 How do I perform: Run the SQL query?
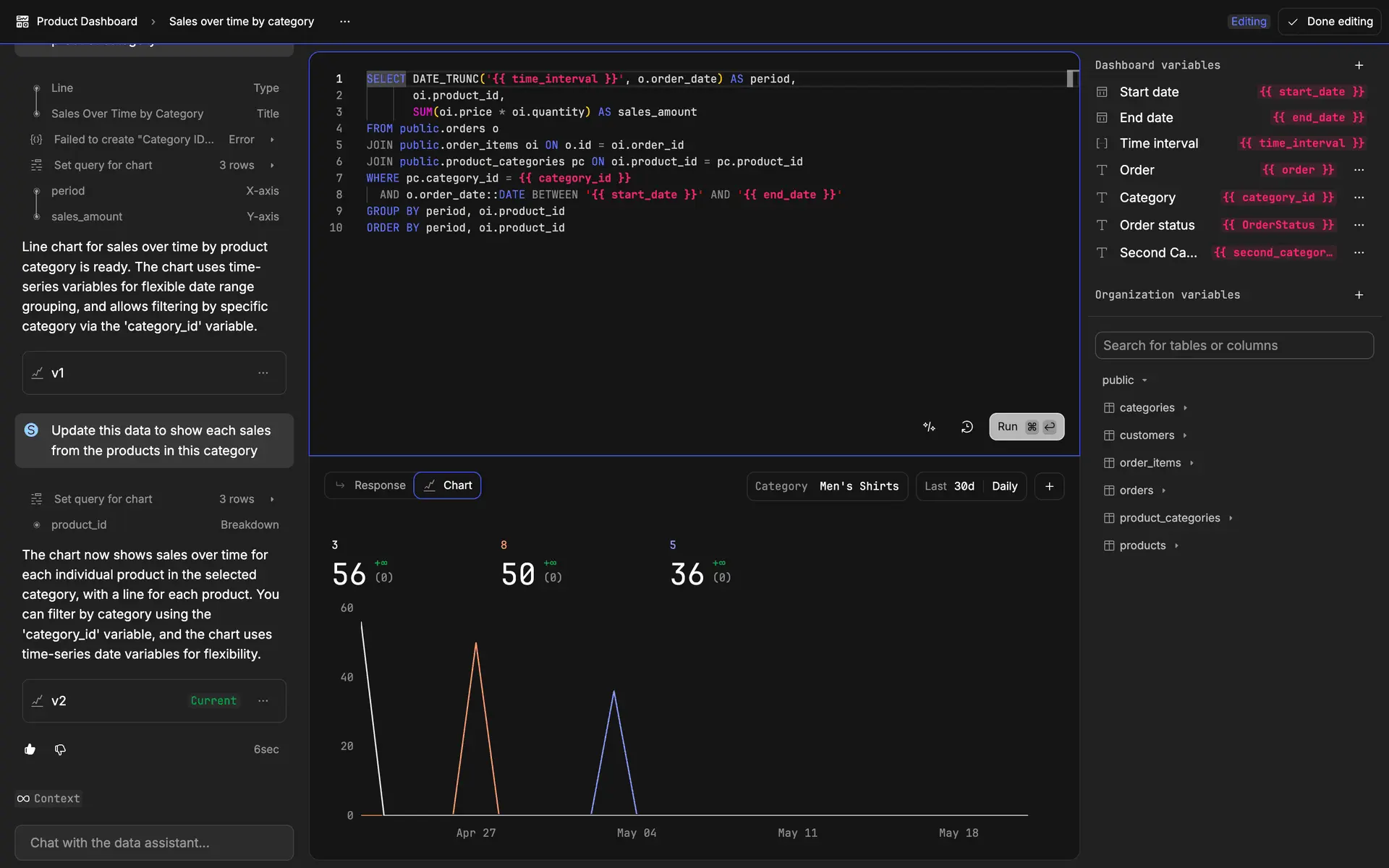1026,427
